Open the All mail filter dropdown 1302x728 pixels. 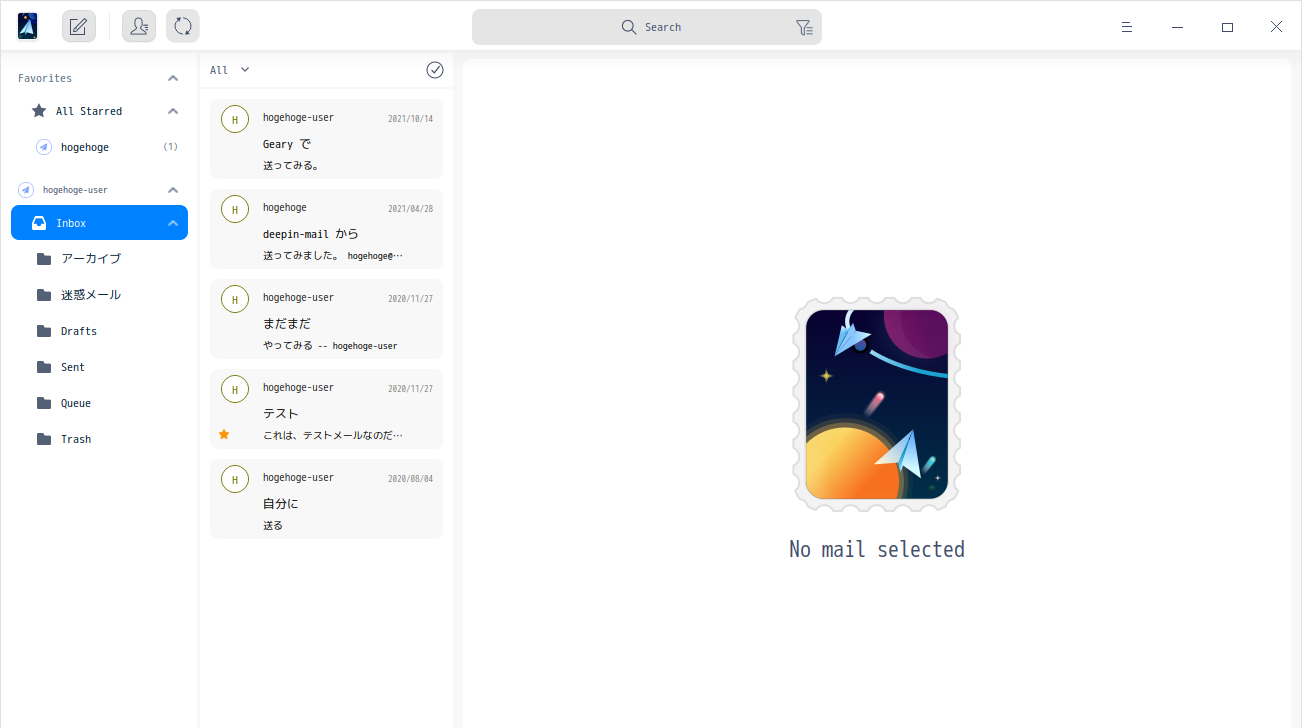point(230,70)
